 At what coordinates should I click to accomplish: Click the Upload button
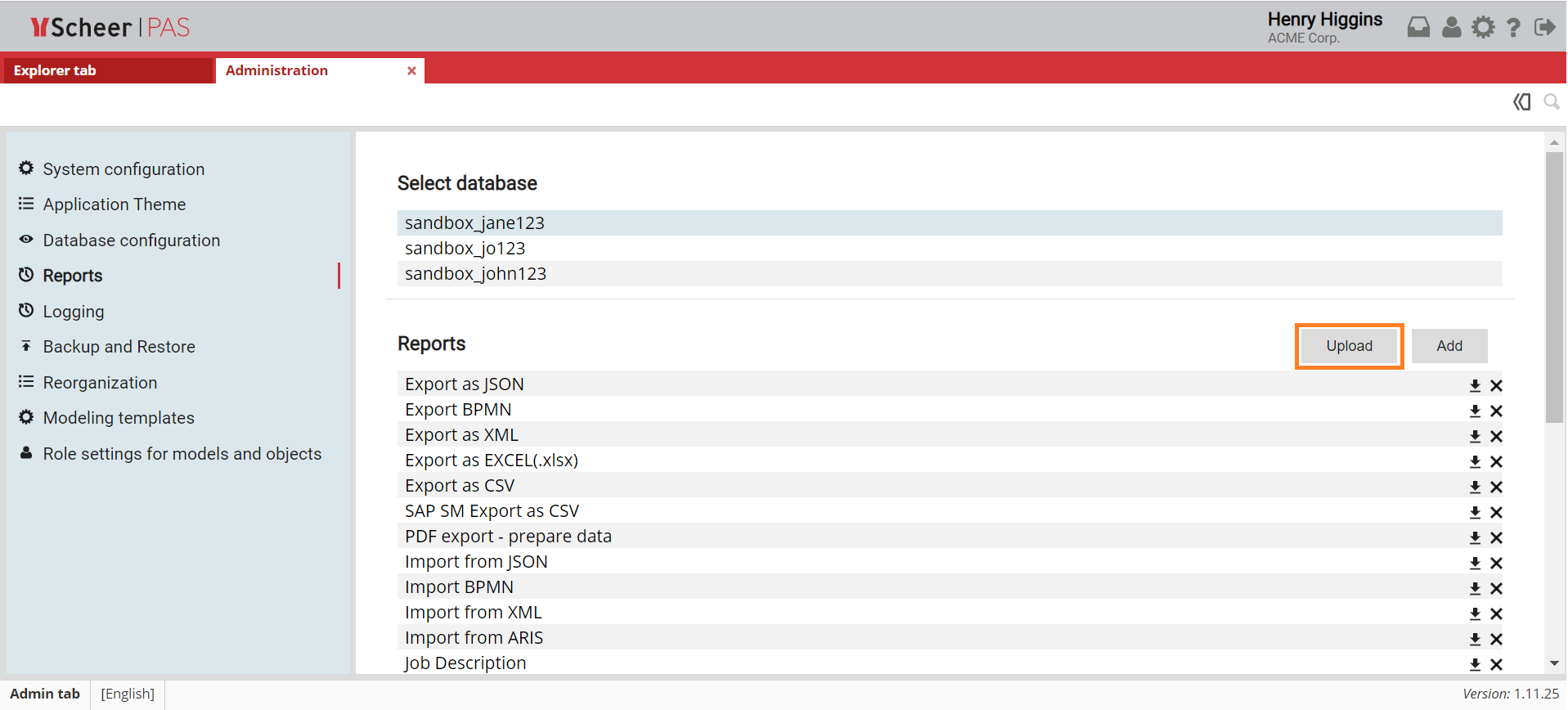click(1349, 346)
